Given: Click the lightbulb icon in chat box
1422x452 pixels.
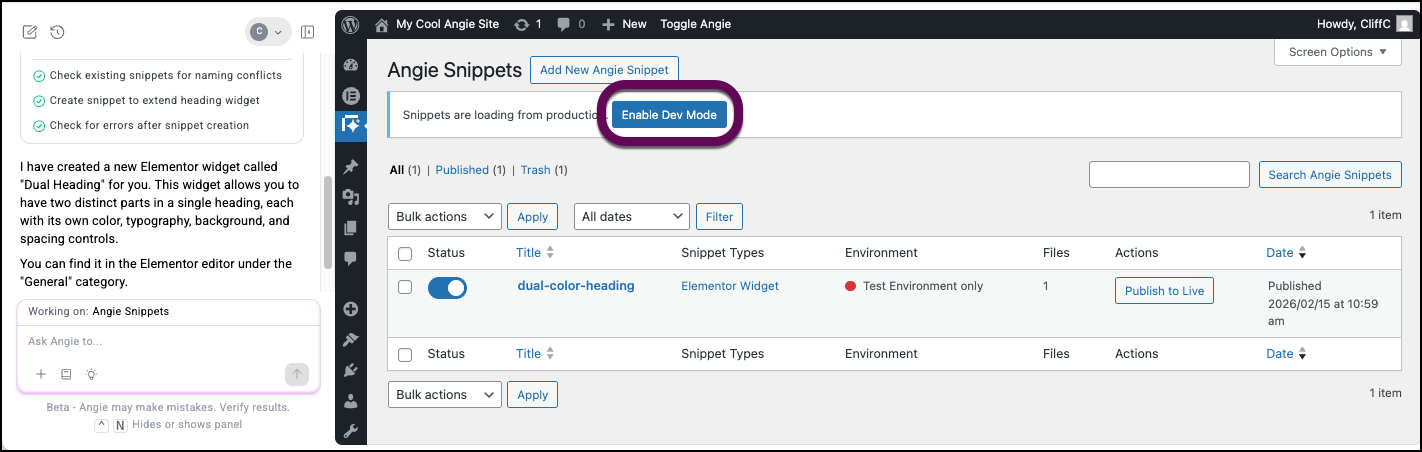Looking at the screenshot, I should pos(91,374).
